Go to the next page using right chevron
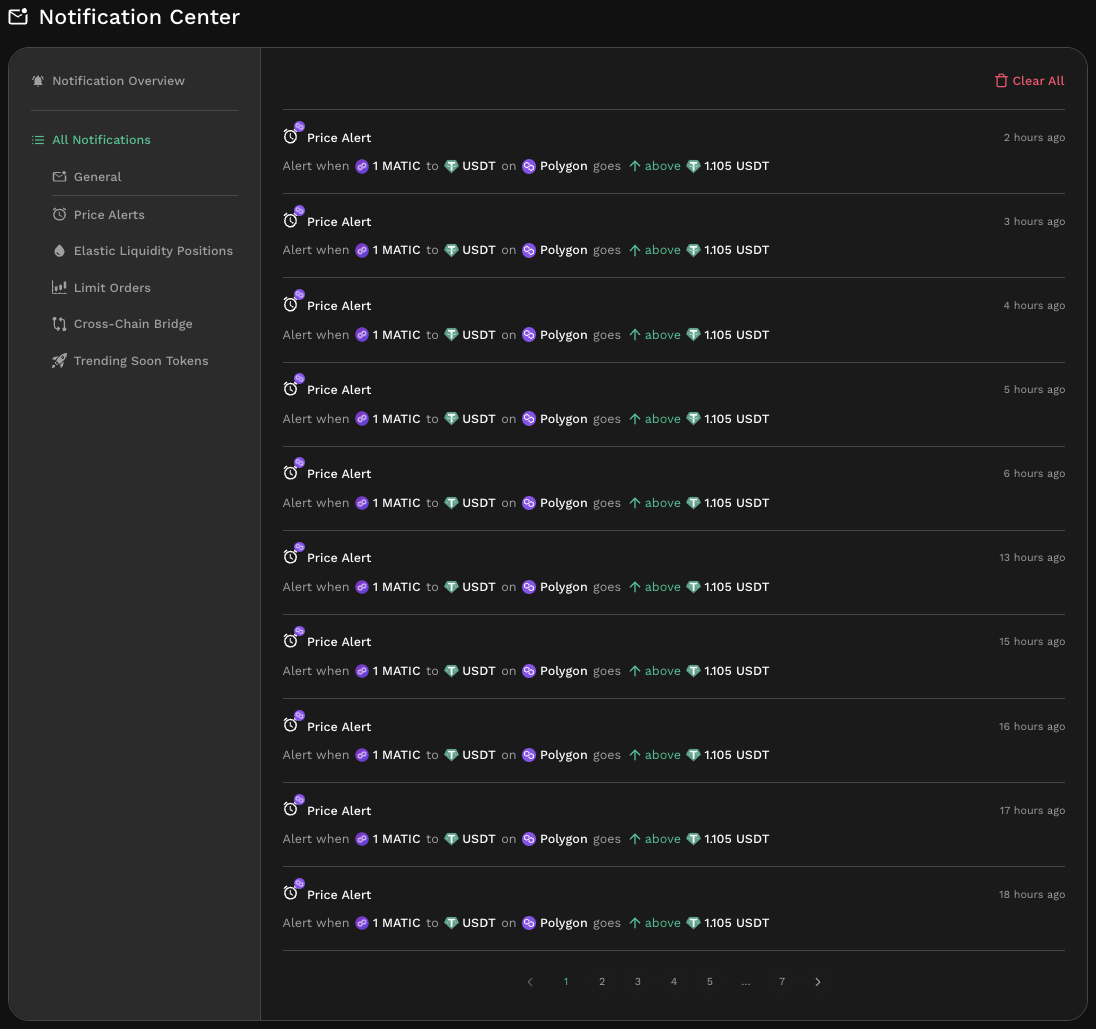 818,982
